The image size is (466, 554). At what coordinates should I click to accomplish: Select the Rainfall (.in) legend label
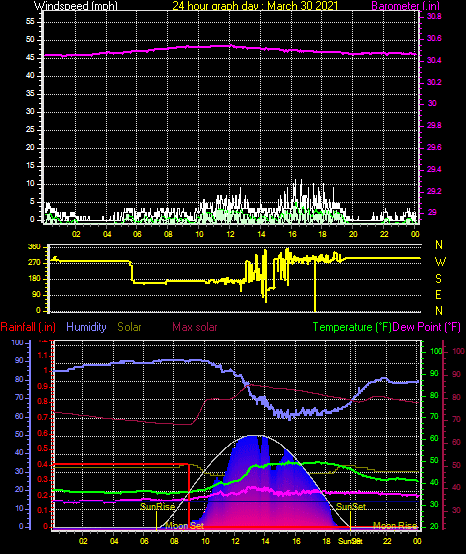[x=28, y=327]
